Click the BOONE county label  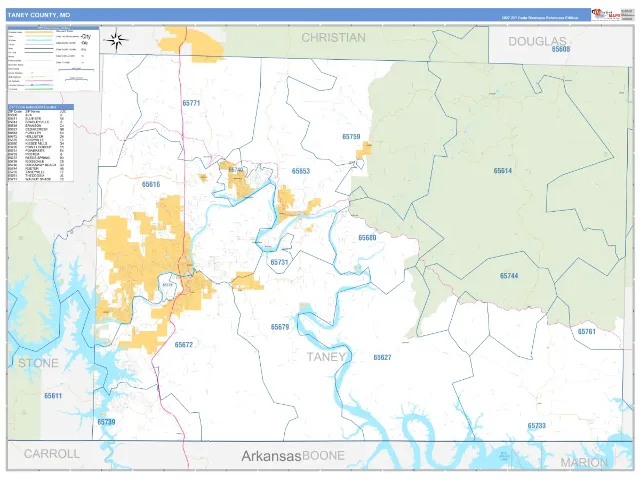click(324, 456)
